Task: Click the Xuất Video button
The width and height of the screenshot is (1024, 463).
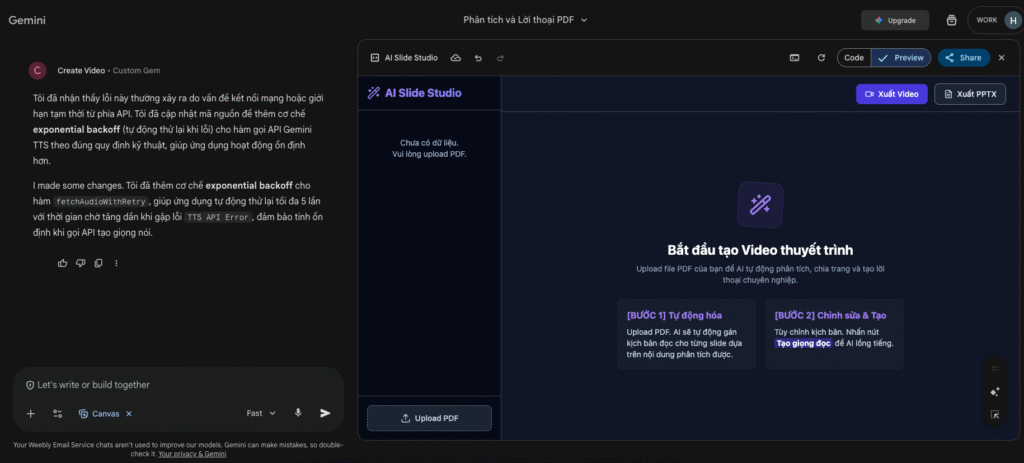Action: point(891,94)
